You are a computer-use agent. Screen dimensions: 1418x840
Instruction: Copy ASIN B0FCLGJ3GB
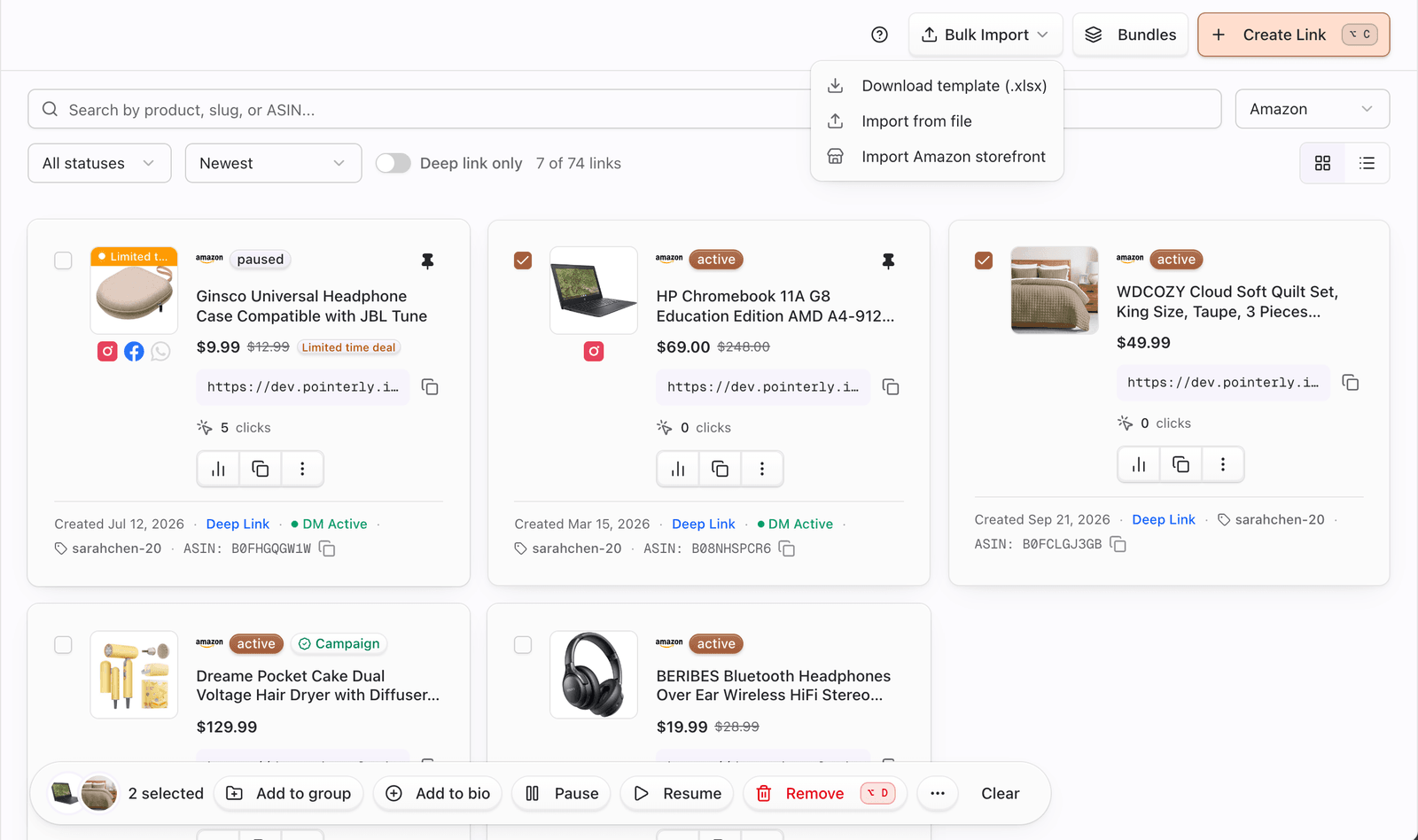1118,545
